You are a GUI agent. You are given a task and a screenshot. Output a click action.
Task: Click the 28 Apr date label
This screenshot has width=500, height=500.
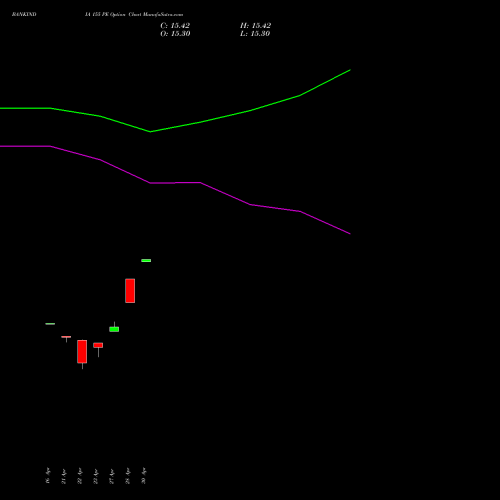(128, 476)
